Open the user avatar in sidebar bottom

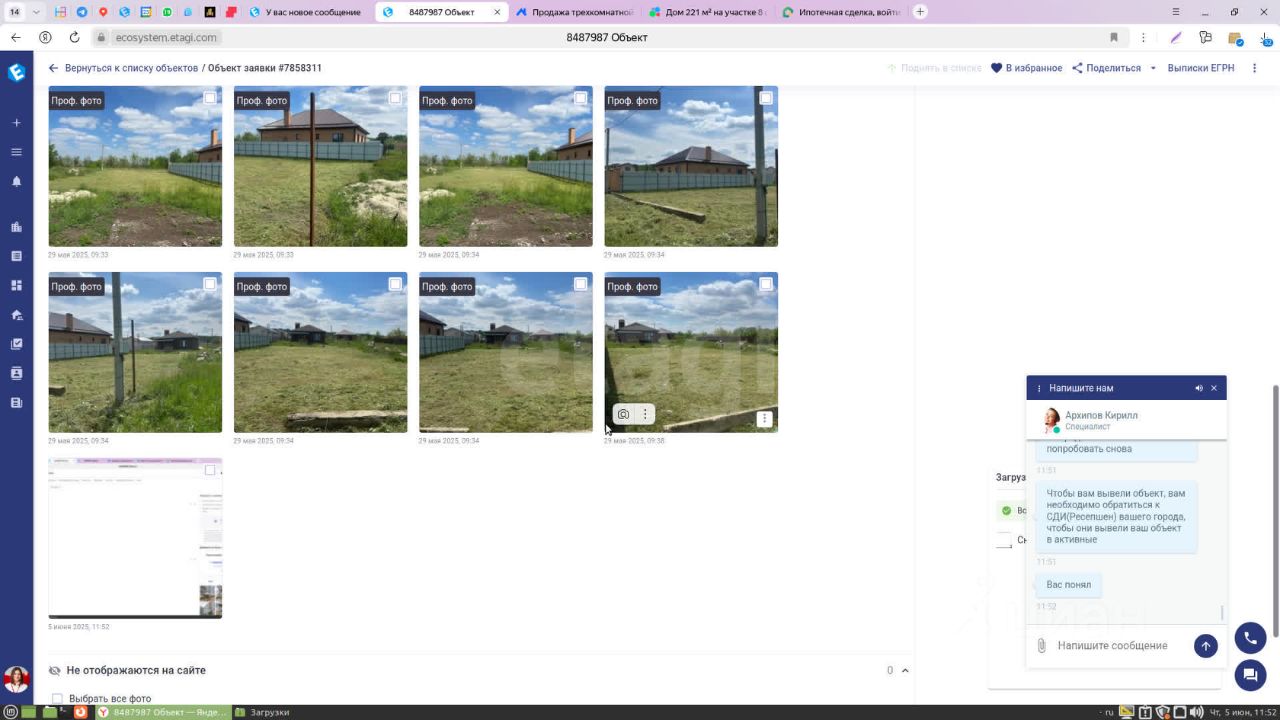(16, 680)
